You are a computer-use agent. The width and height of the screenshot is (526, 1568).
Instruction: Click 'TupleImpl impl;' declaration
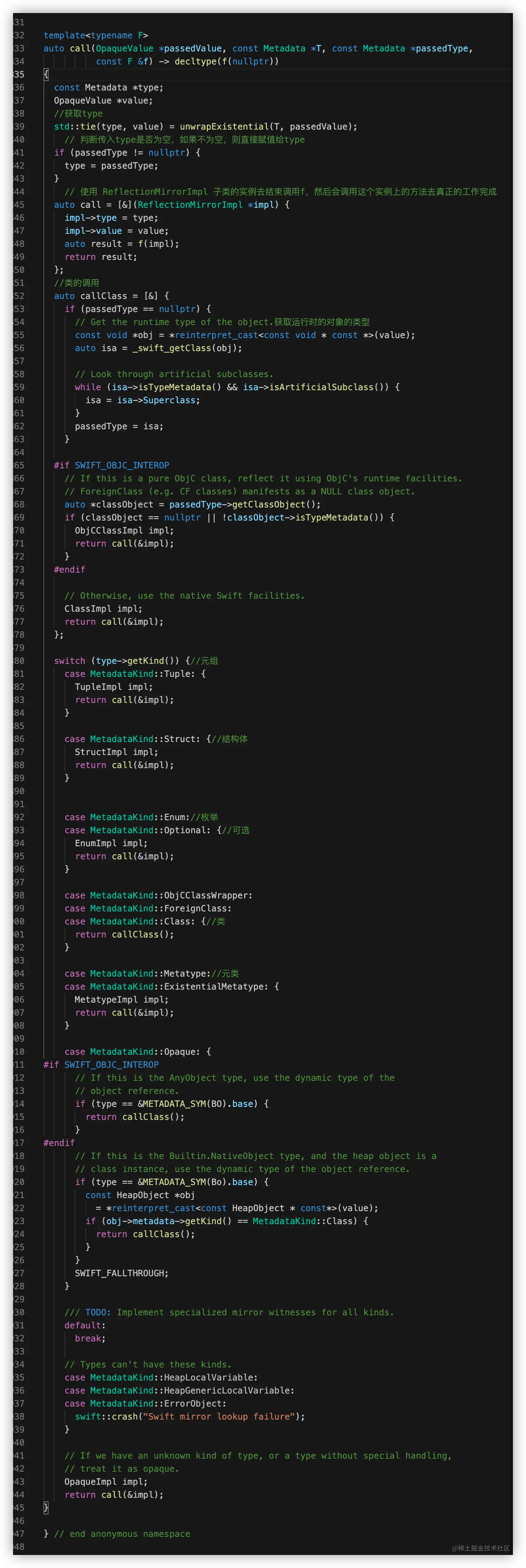114,687
